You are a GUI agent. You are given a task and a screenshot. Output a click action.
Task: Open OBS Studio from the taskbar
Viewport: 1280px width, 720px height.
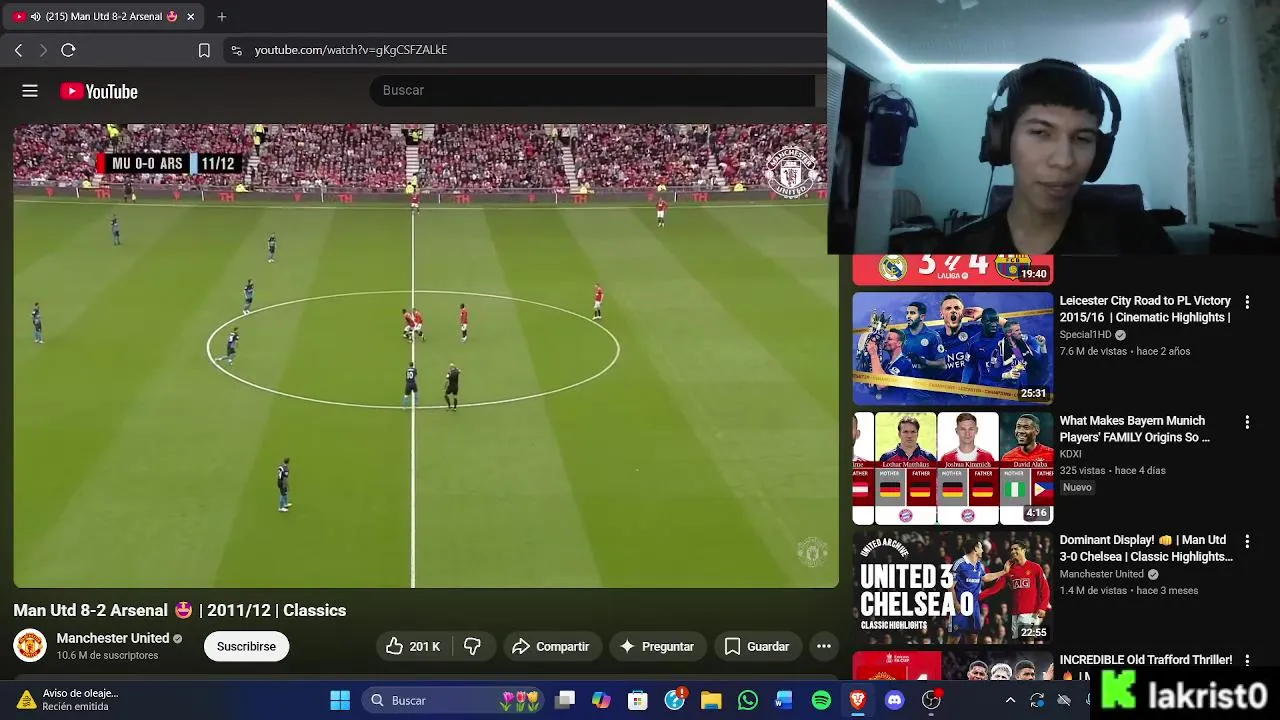point(932,700)
